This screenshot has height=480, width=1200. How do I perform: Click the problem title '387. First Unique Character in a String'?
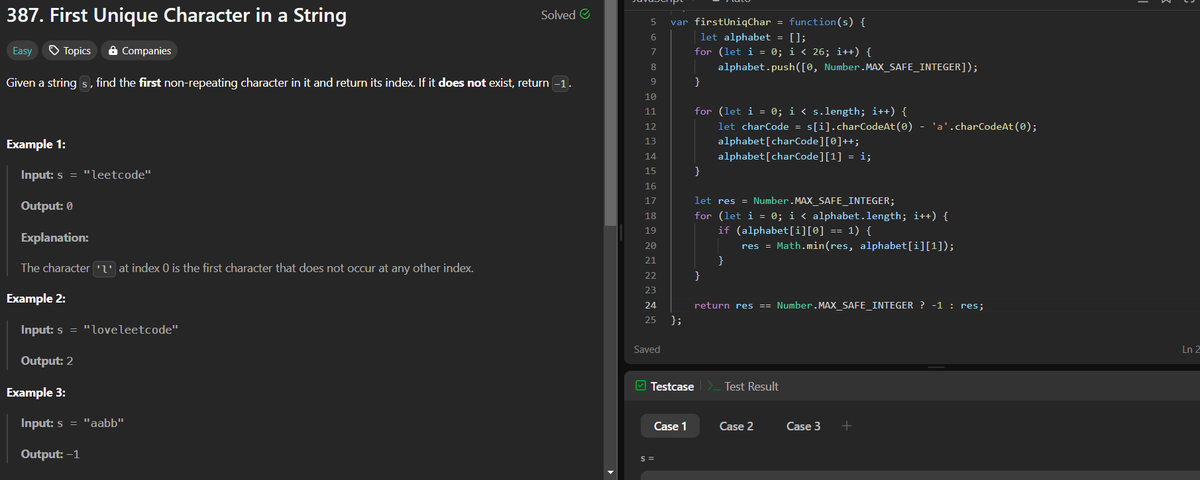pos(177,15)
